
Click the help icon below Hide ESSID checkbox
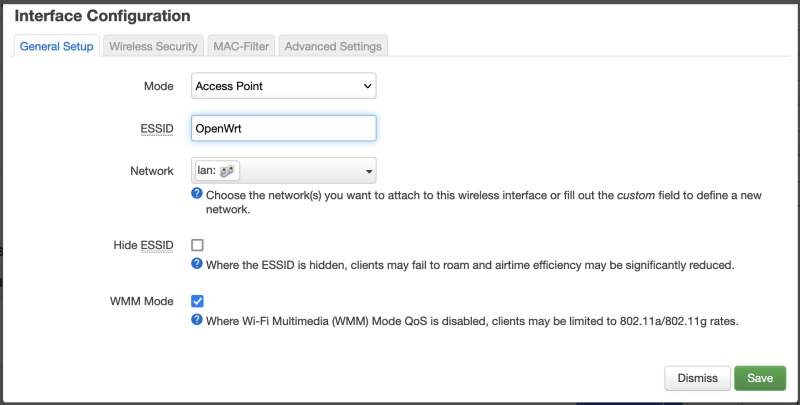pyautogui.click(x=197, y=264)
